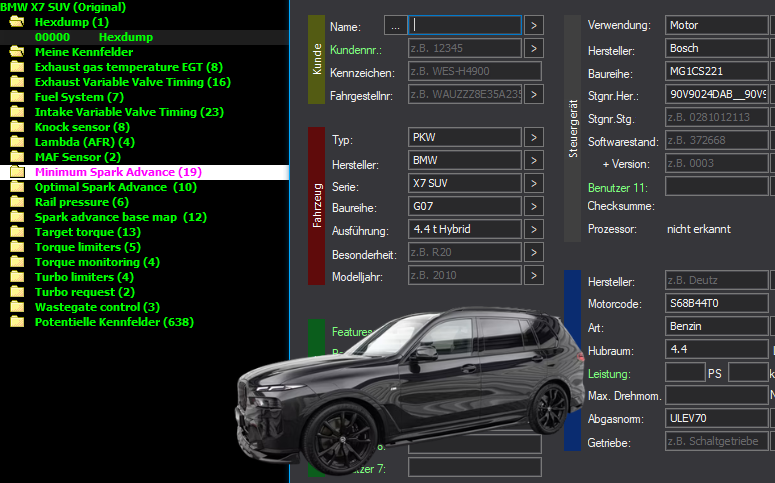
Task: Open the Name arrow button
Action: [x=534, y=25]
